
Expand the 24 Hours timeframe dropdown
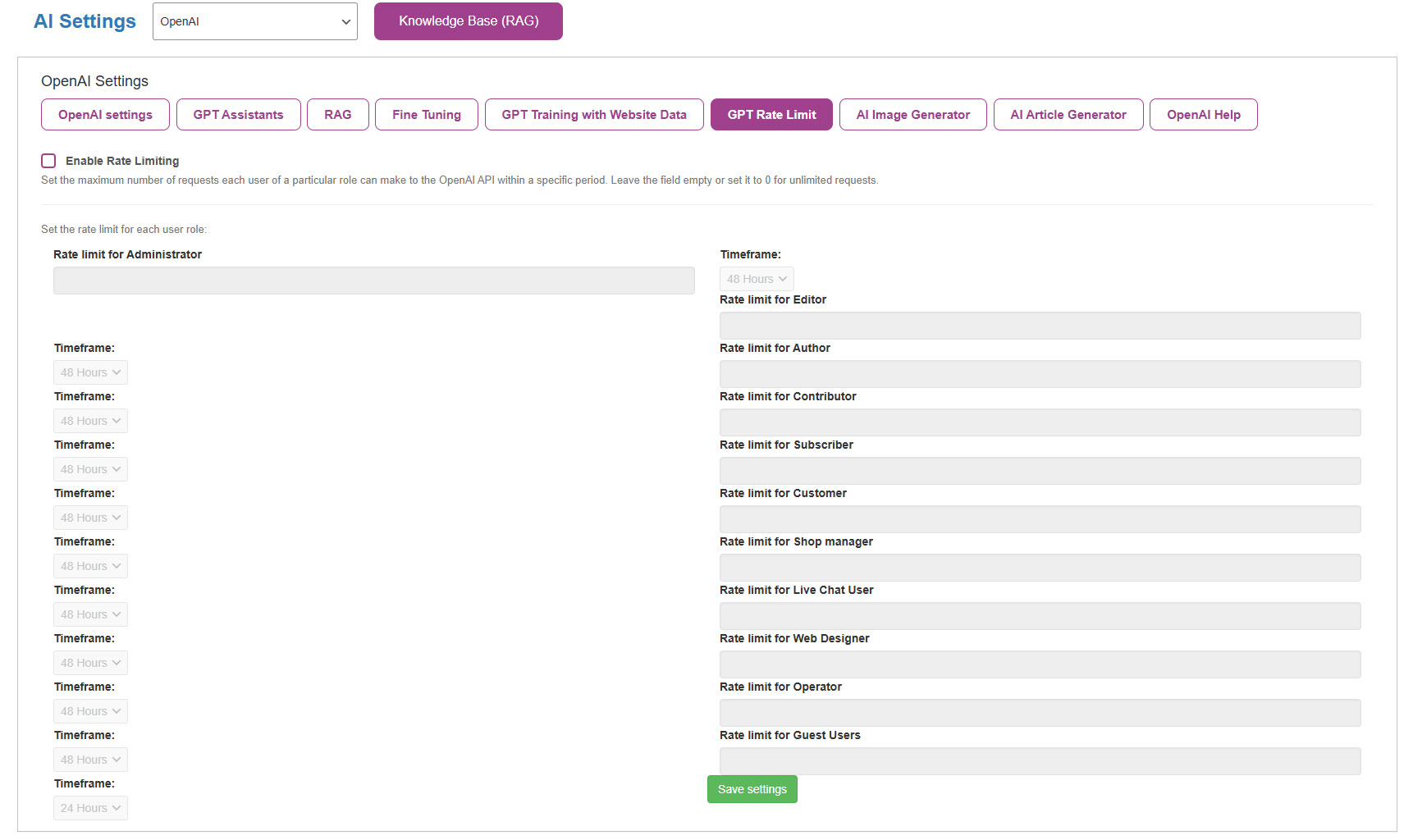coord(90,808)
